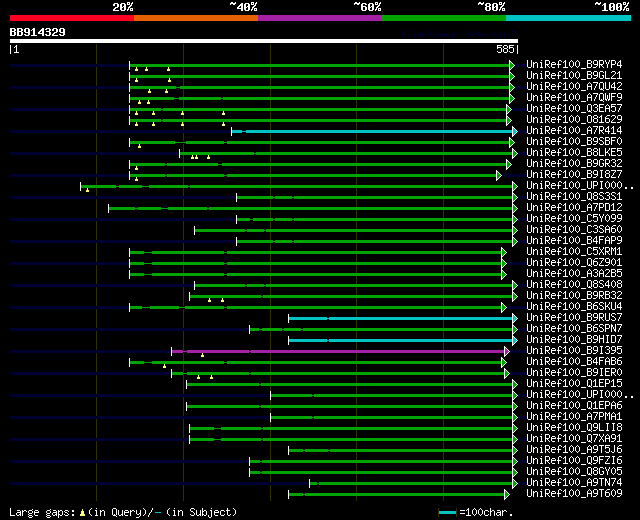Click the arrowhead ending the A3A2B5 alignment
Viewport: 640px width, 520px height.
504,274
